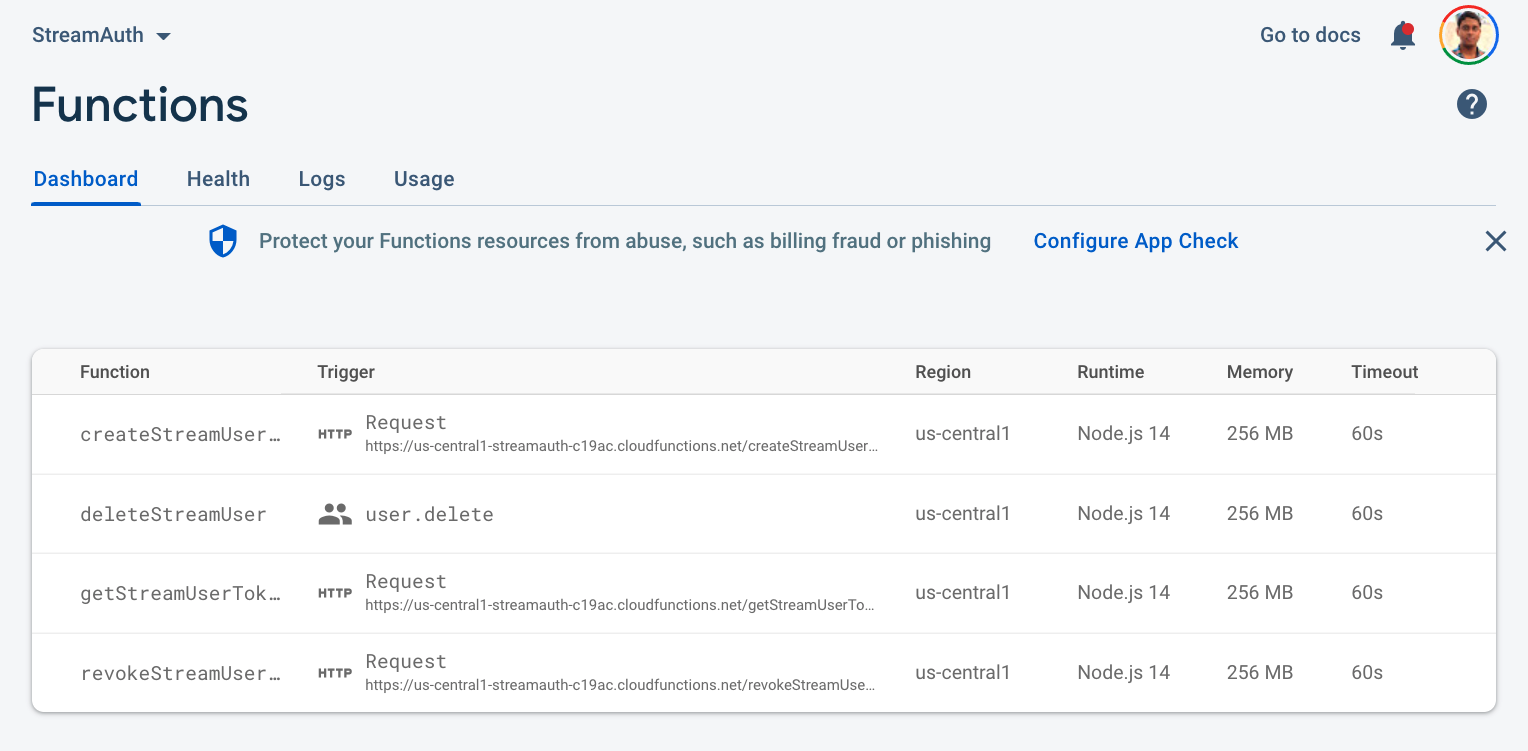The height and width of the screenshot is (751, 1528).
Task: Click the user.delete trigger text
Action: tap(429, 514)
